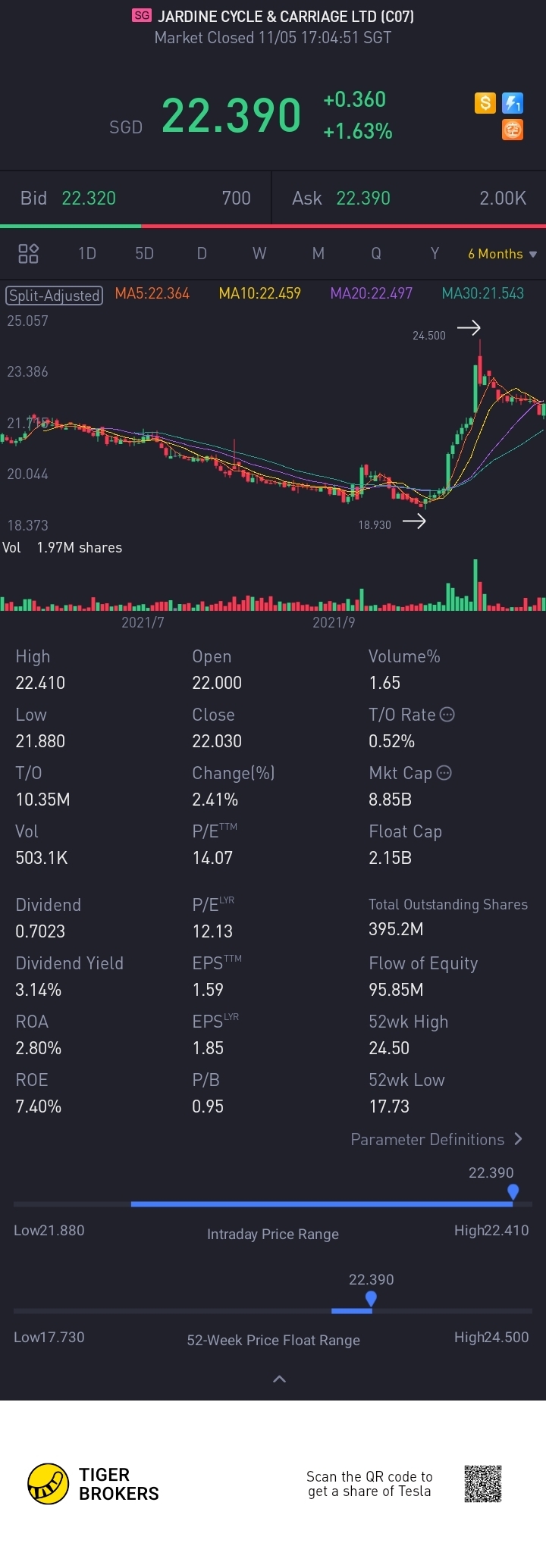
Task: Select the W weekly chart tab
Action: tap(259, 253)
